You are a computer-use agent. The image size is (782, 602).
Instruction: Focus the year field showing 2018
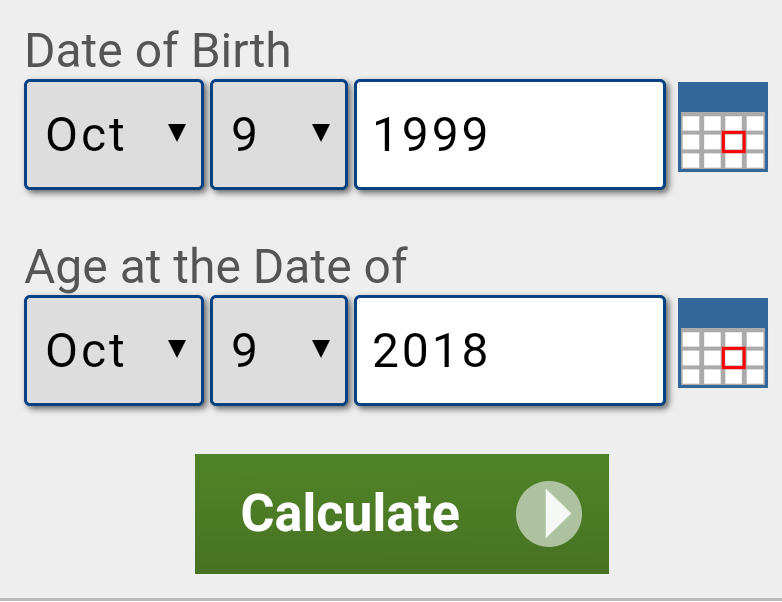click(509, 350)
